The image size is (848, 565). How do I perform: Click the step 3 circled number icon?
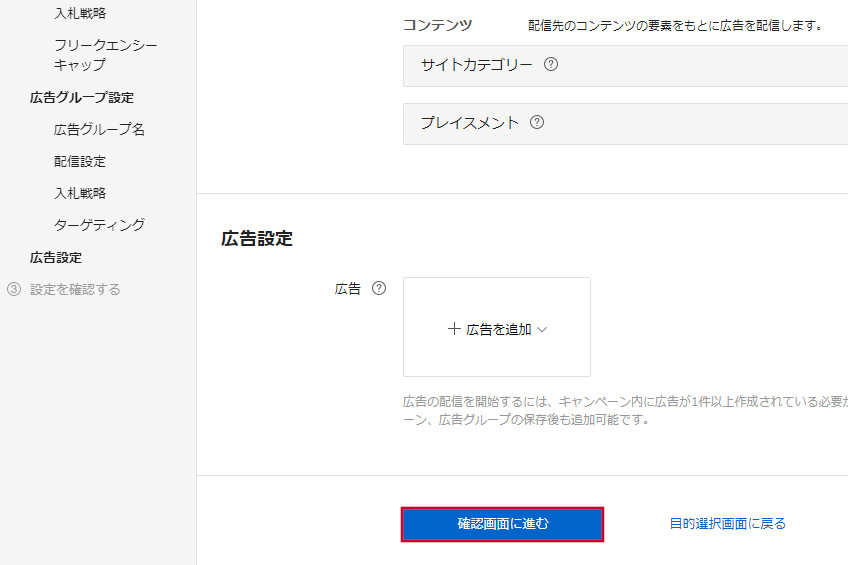(14, 289)
